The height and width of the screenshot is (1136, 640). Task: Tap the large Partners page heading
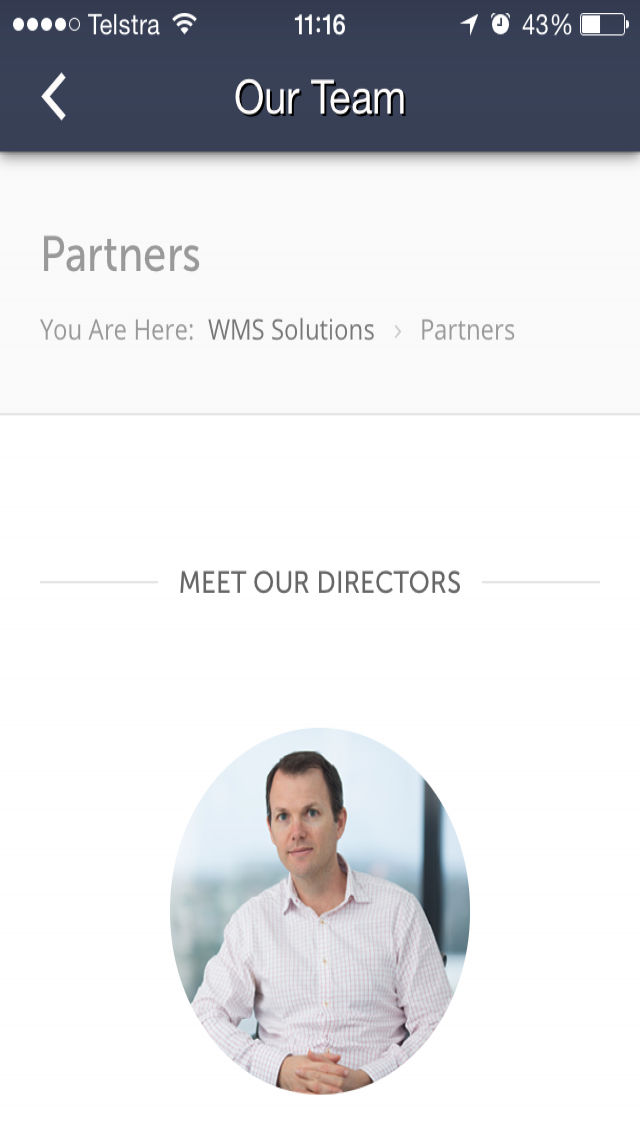click(x=120, y=254)
